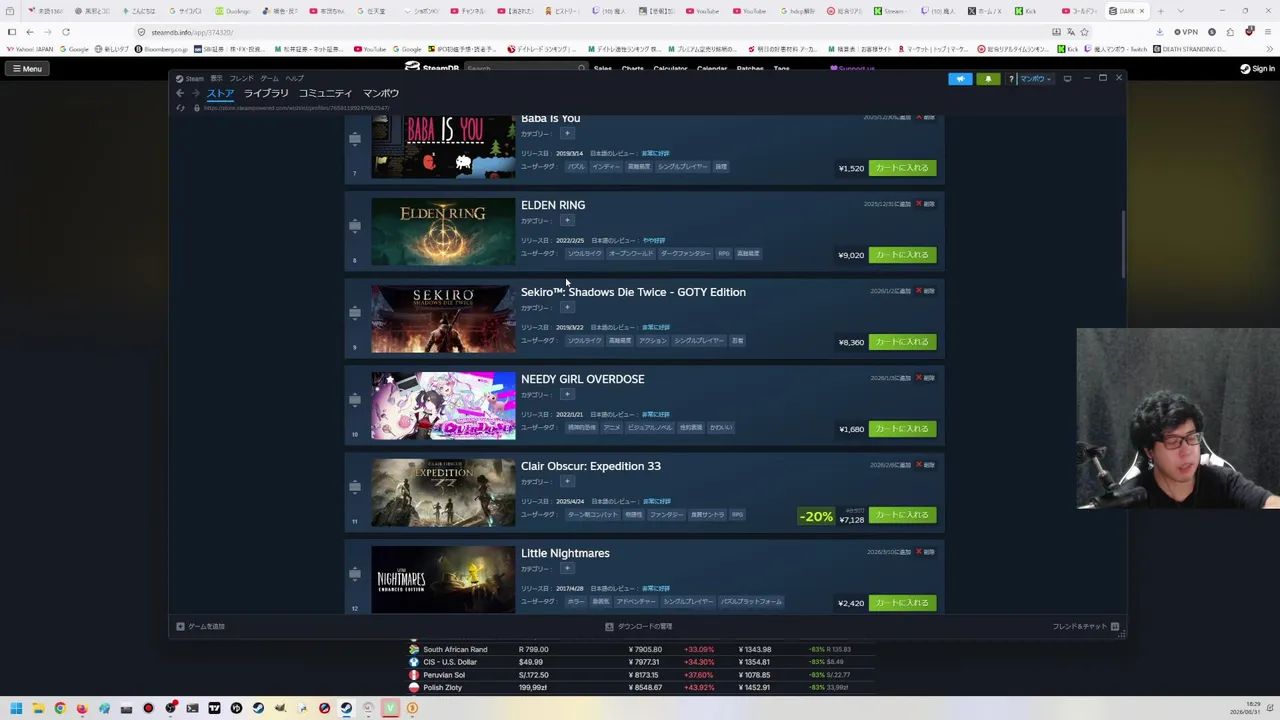Viewport: 1280px width, 720px height.
Task: Grab the Sekiro reorder handle
Action: click(354, 313)
